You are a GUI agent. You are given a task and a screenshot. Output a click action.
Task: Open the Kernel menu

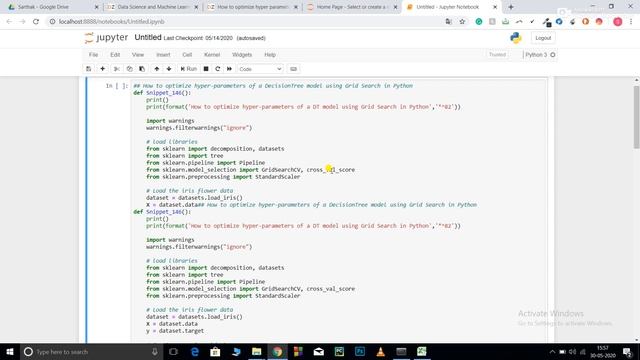click(x=212, y=55)
